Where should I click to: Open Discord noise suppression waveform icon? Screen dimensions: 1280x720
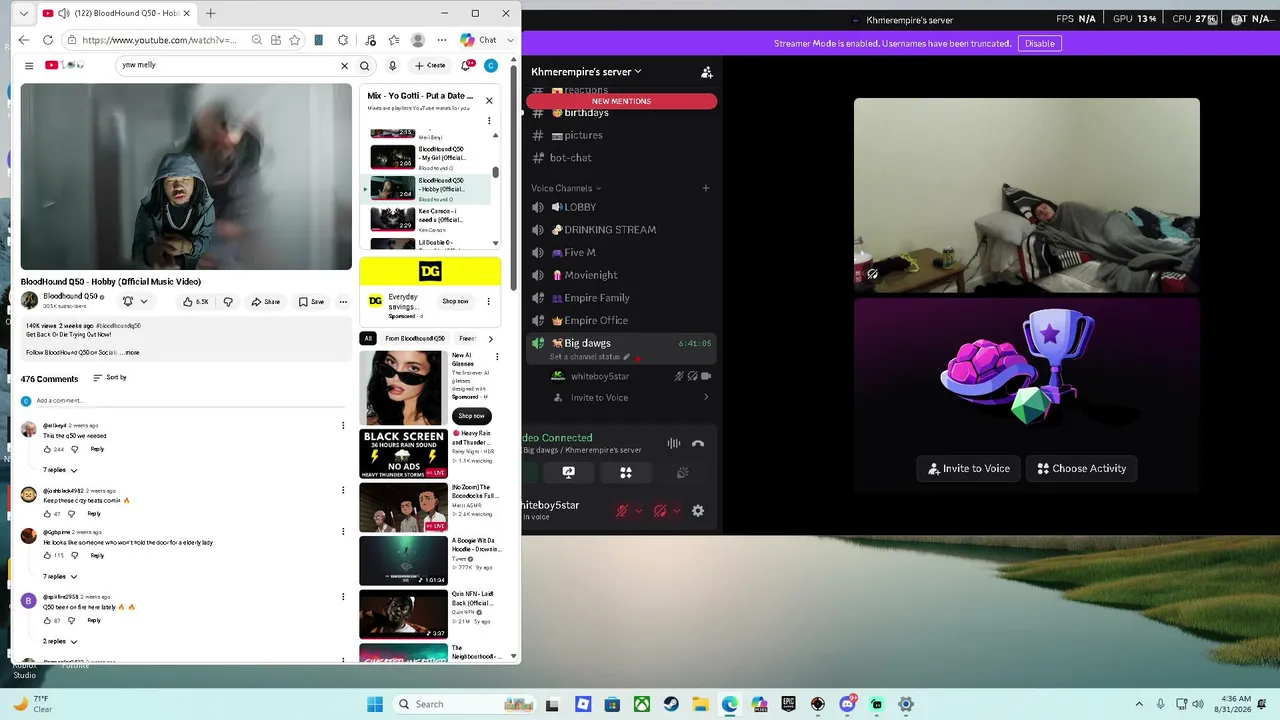tap(674, 444)
